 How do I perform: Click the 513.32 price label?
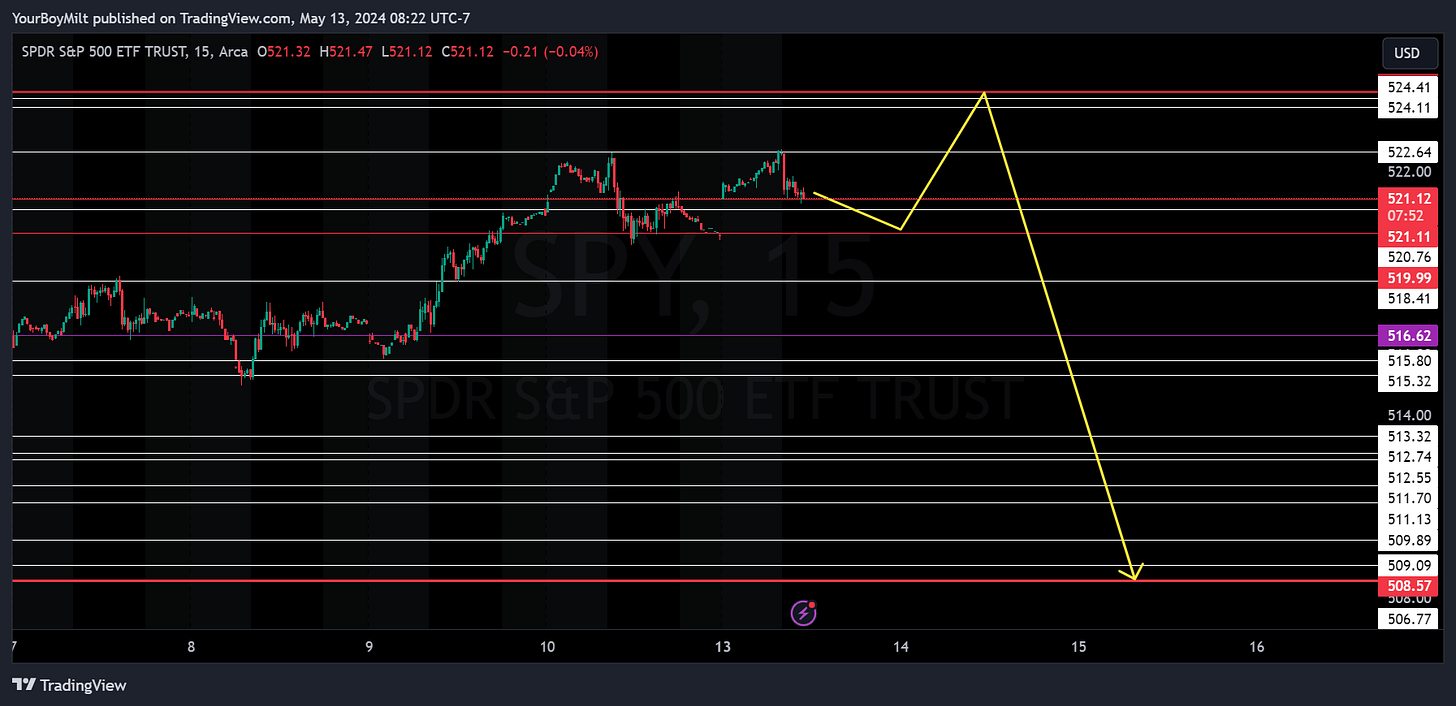[x=1408, y=436]
